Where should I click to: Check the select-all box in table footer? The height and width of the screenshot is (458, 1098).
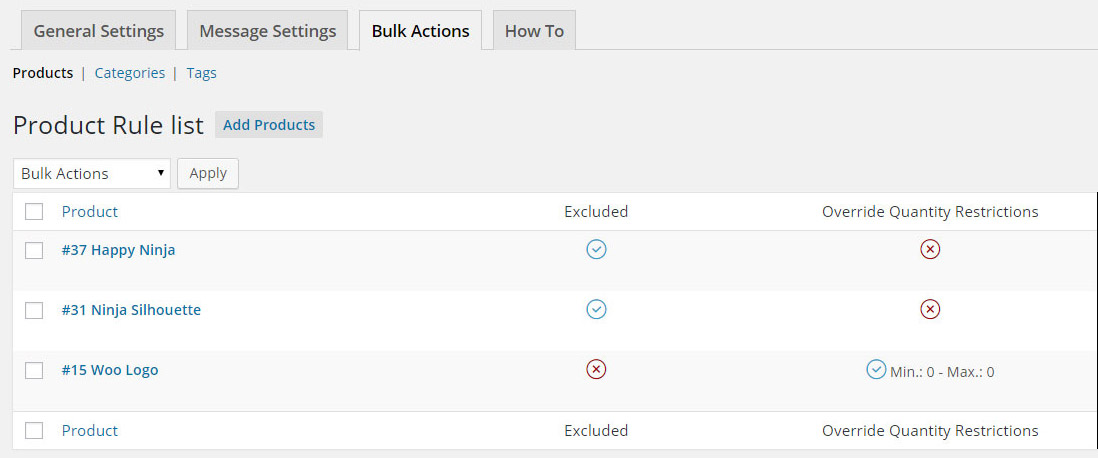pyautogui.click(x=34, y=430)
